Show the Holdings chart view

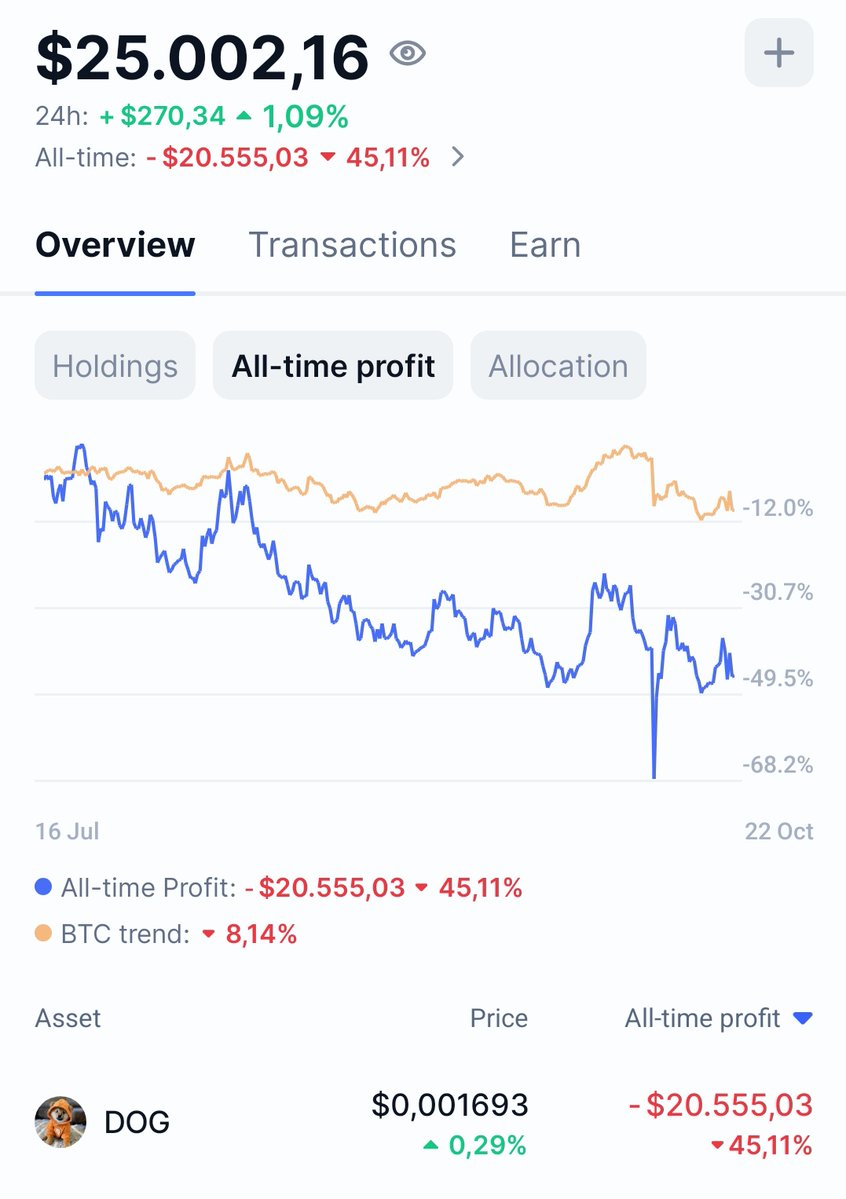[115, 366]
